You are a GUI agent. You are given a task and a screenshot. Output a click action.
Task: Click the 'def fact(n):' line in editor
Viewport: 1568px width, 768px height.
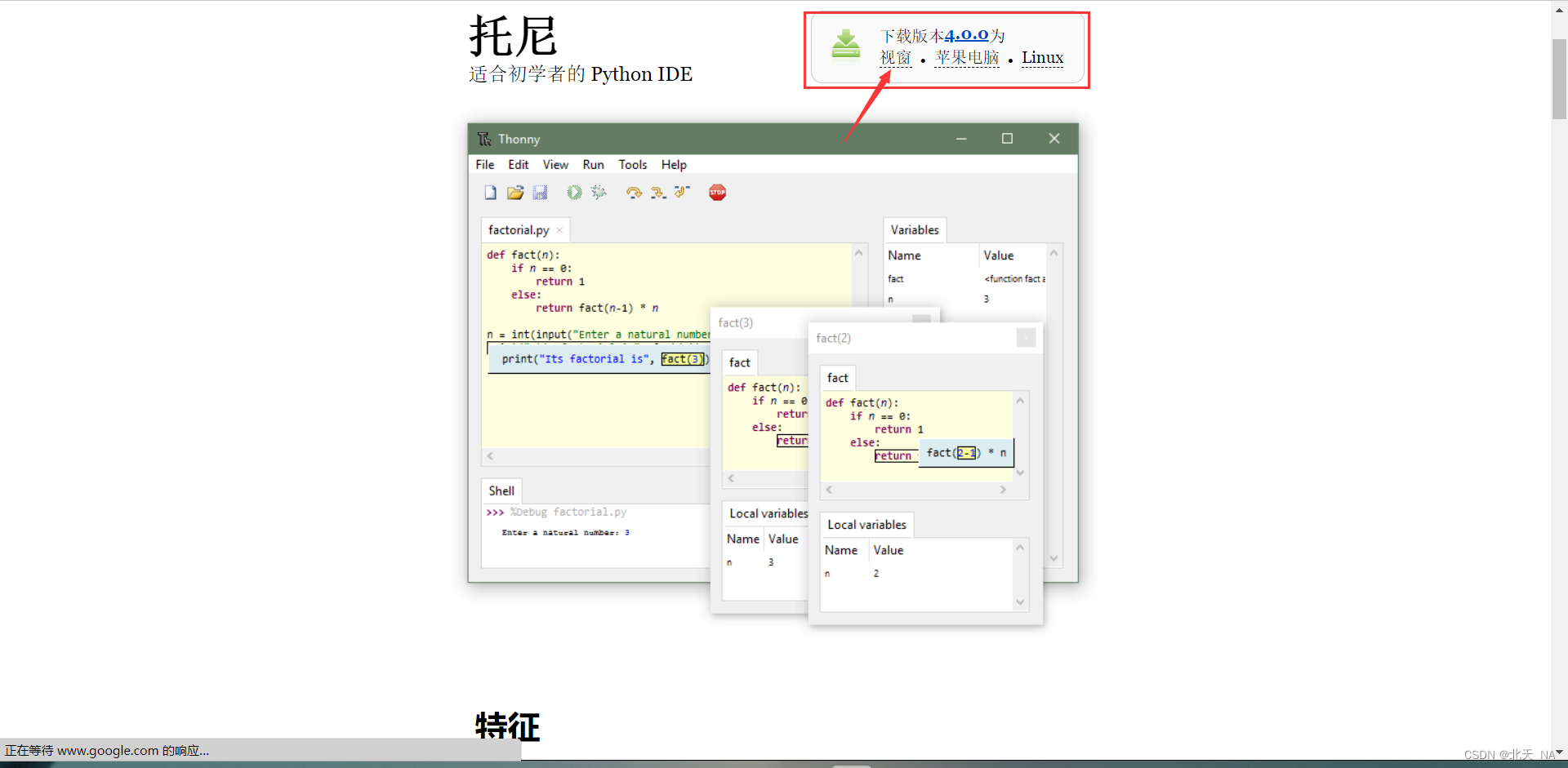[x=523, y=255]
